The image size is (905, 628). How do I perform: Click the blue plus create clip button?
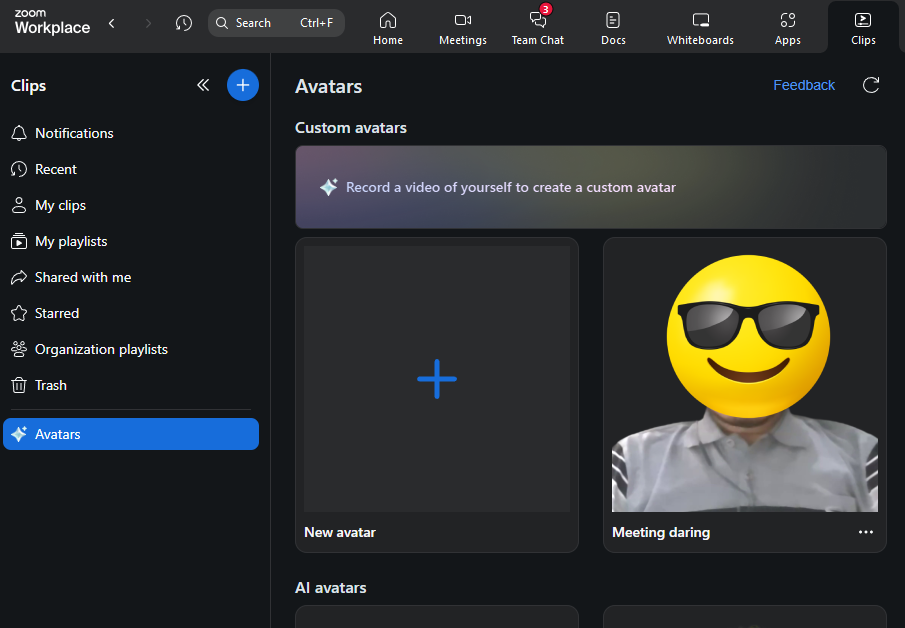click(x=242, y=85)
